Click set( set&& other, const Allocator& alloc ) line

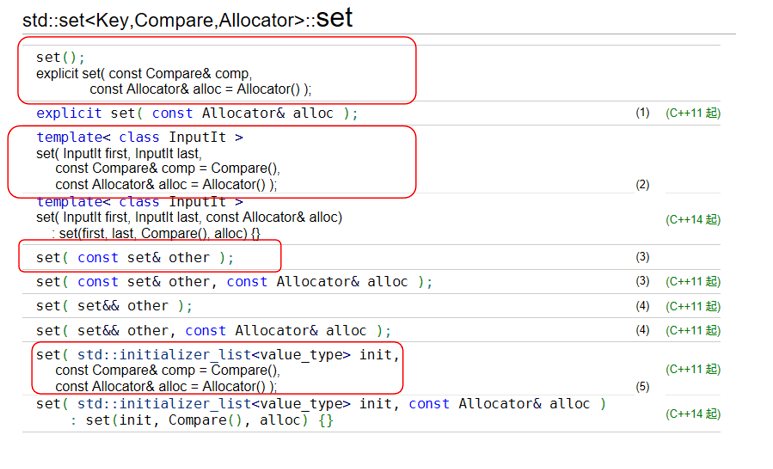[x=213, y=330]
